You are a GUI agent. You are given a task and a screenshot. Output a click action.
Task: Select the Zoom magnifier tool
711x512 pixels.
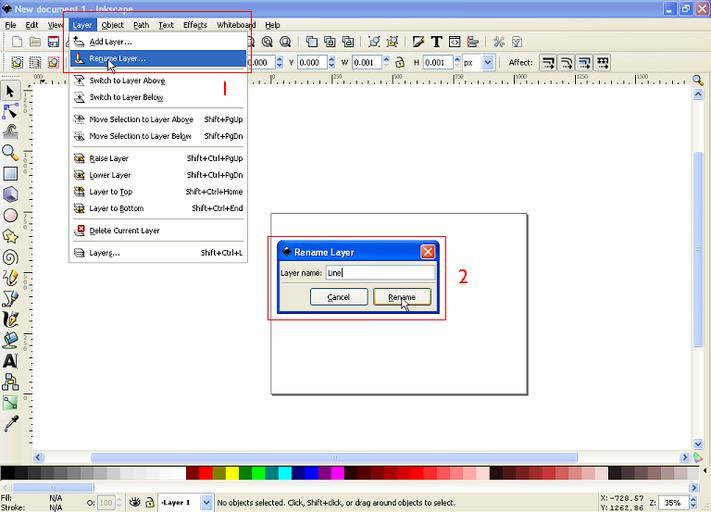[10, 153]
